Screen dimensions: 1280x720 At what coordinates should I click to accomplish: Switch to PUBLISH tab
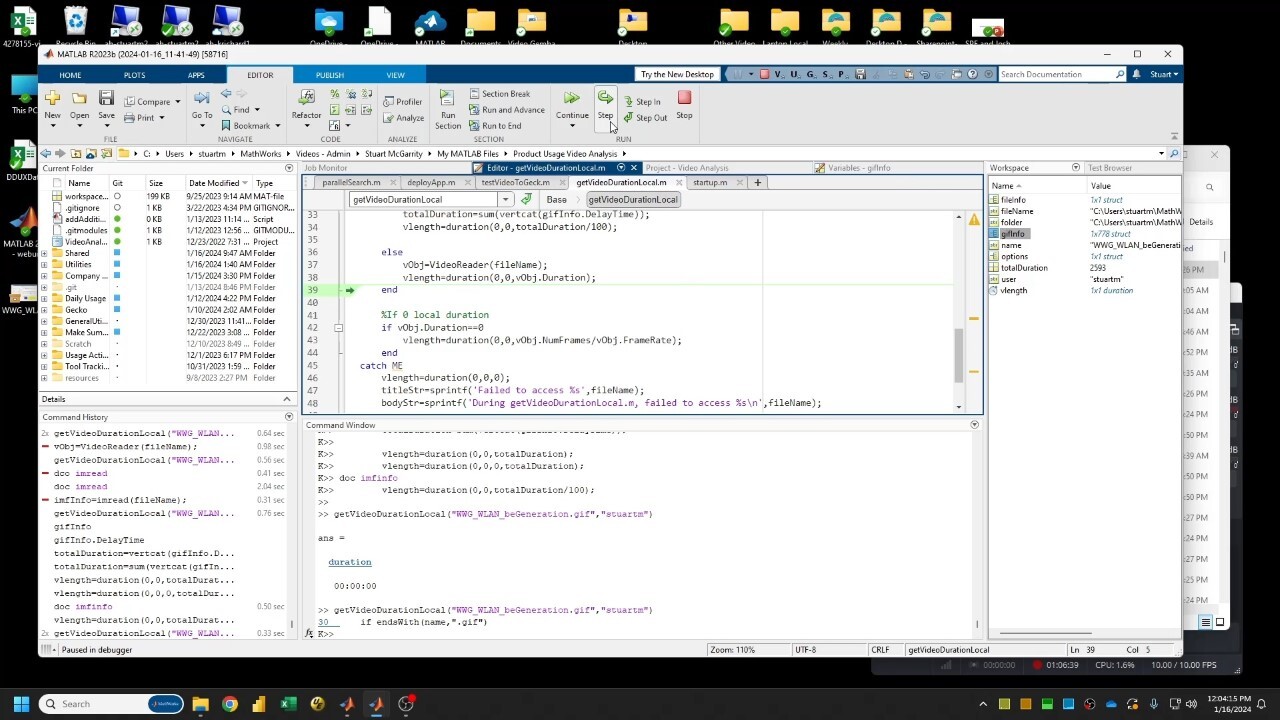click(330, 75)
